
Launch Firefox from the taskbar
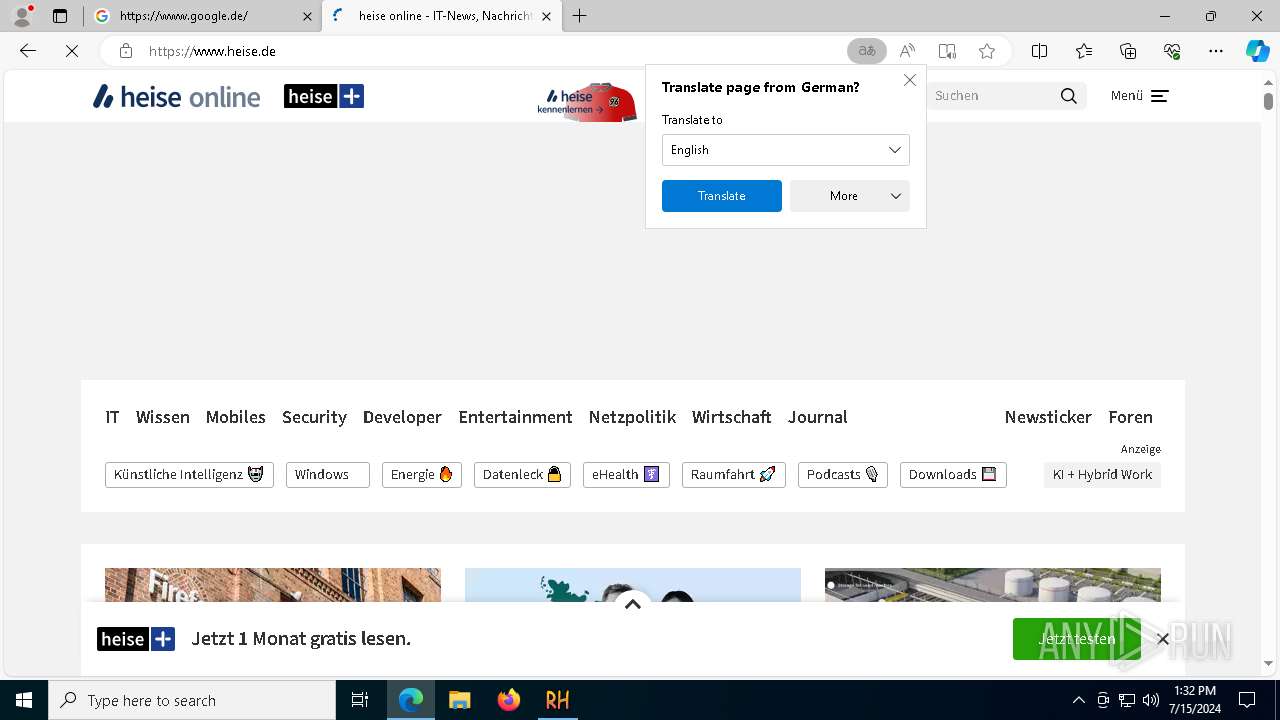point(509,700)
